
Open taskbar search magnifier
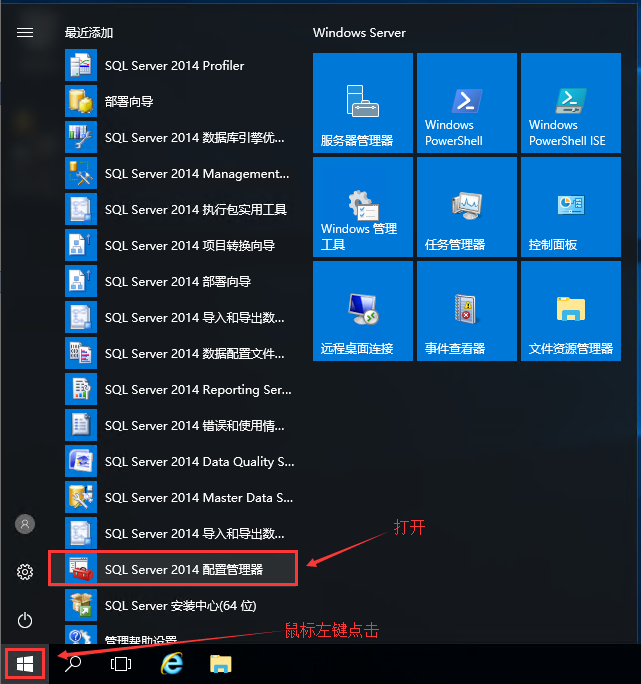73,664
